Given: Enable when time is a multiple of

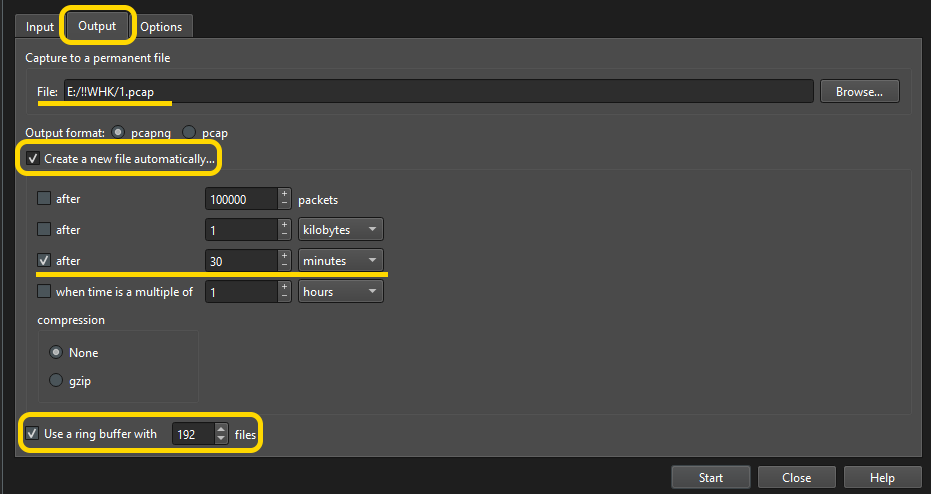Looking at the screenshot, I should pyautogui.click(x=44, y=291).
